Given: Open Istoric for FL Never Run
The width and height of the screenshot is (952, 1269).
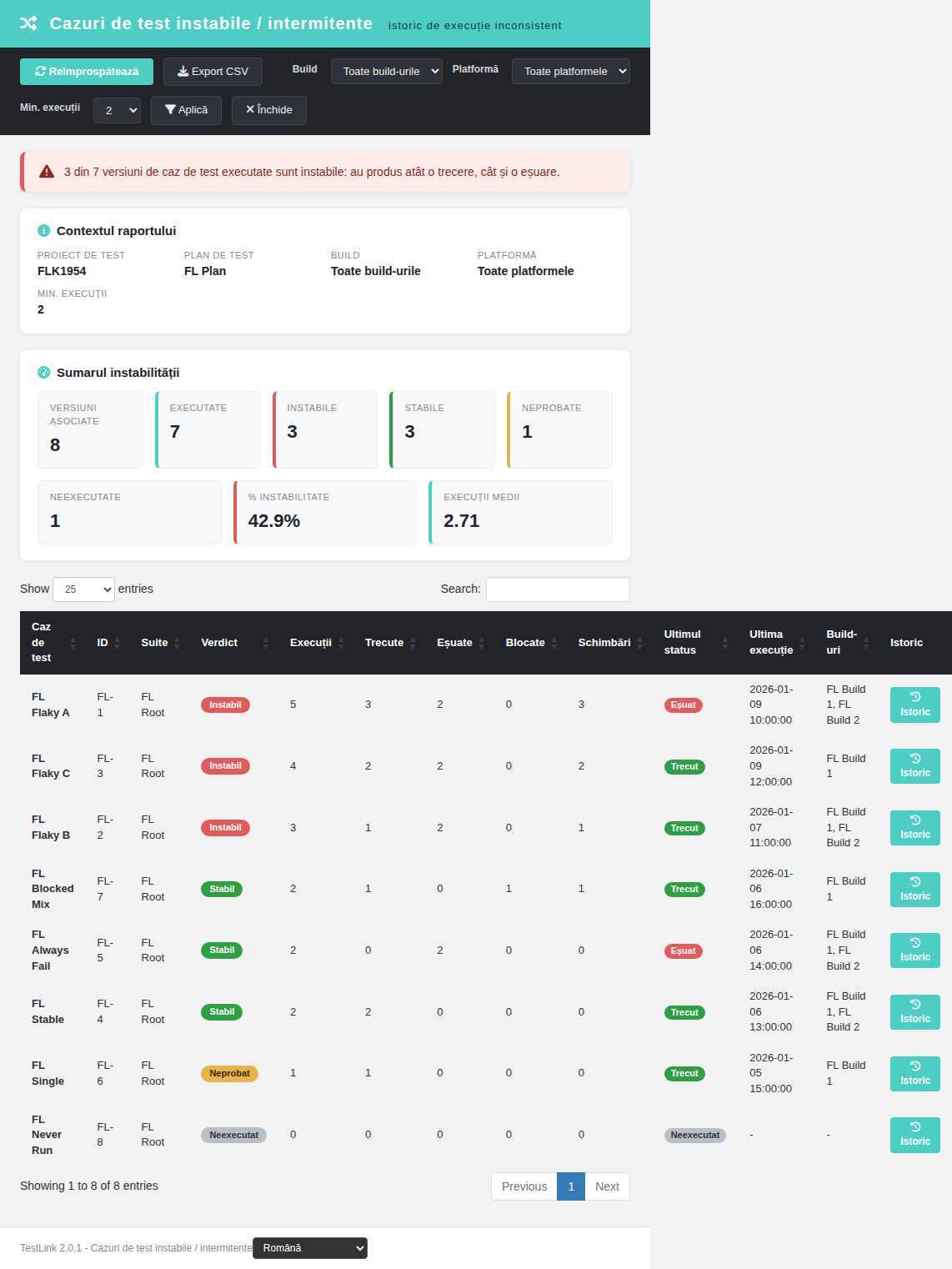Looking at the screenshot, I should pyautogui.click(x=914, y=1135).
